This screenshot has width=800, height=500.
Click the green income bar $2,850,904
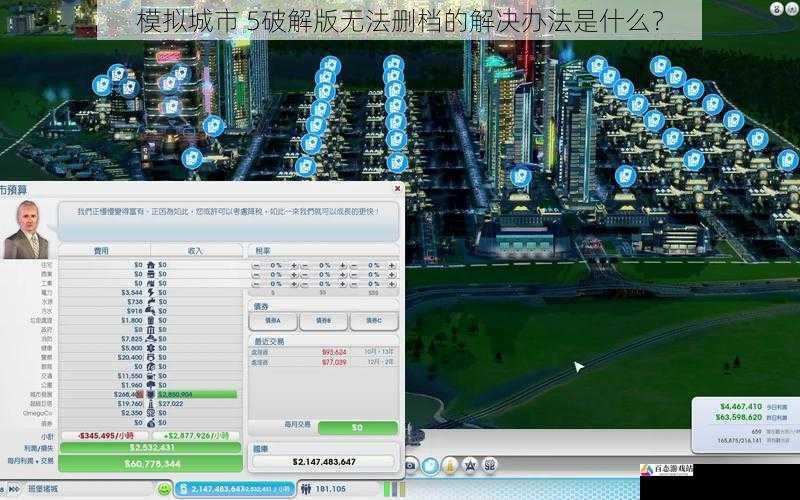pyautogui.click(x=197, y=394)
